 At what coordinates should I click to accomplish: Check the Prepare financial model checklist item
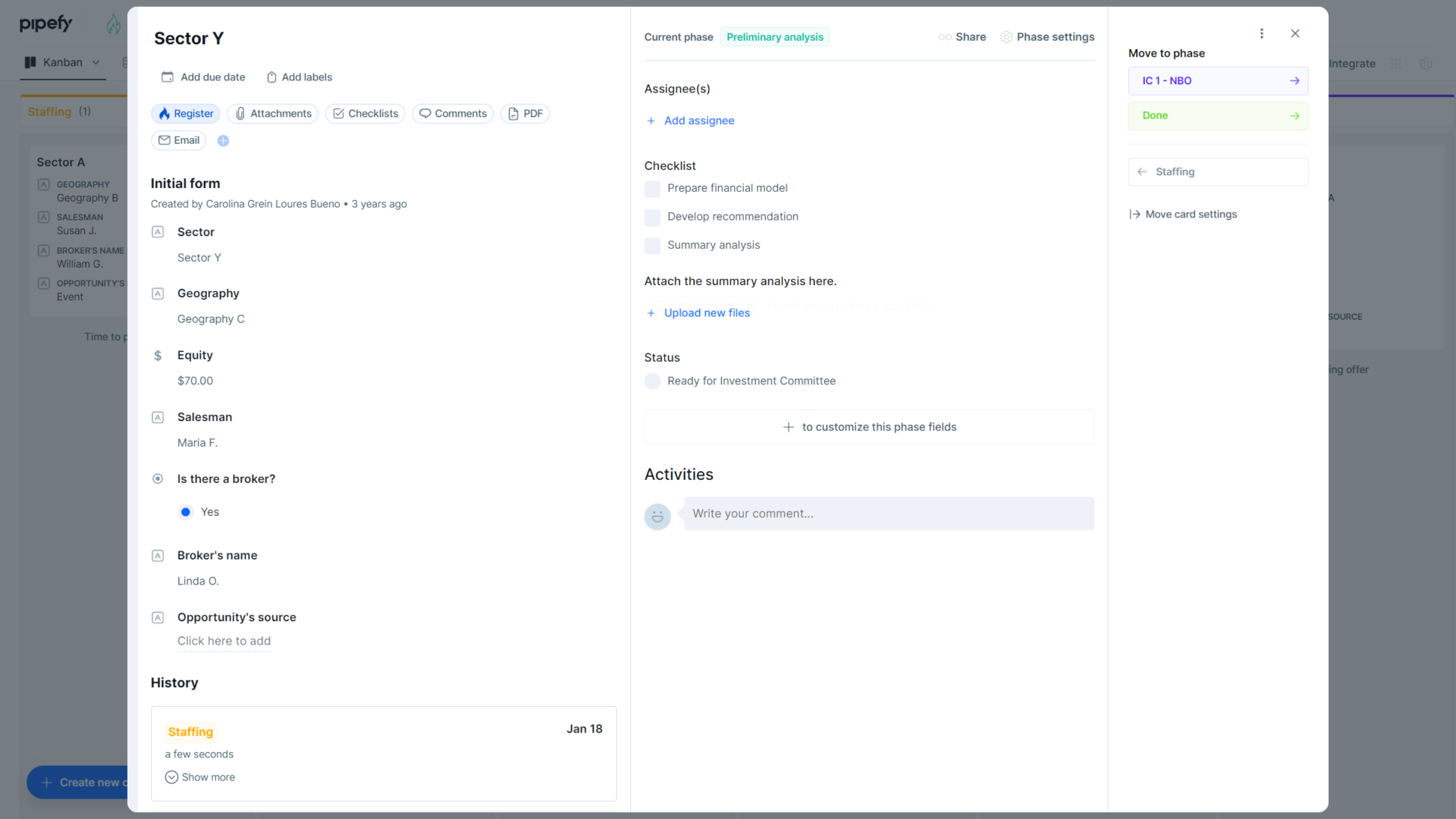pyautogui.click(x=652, y=189)
